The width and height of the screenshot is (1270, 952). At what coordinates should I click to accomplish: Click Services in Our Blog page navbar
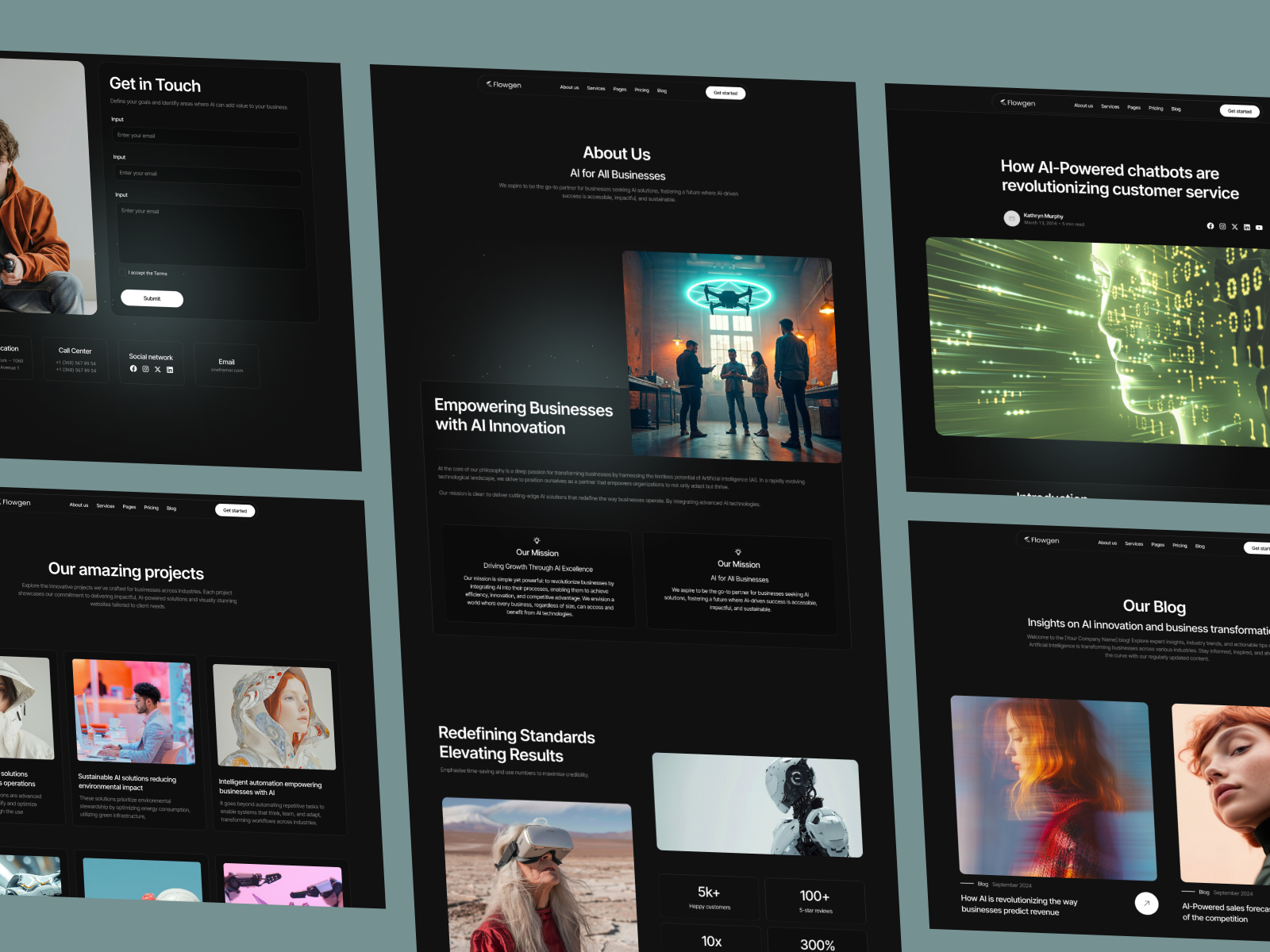1134,543
